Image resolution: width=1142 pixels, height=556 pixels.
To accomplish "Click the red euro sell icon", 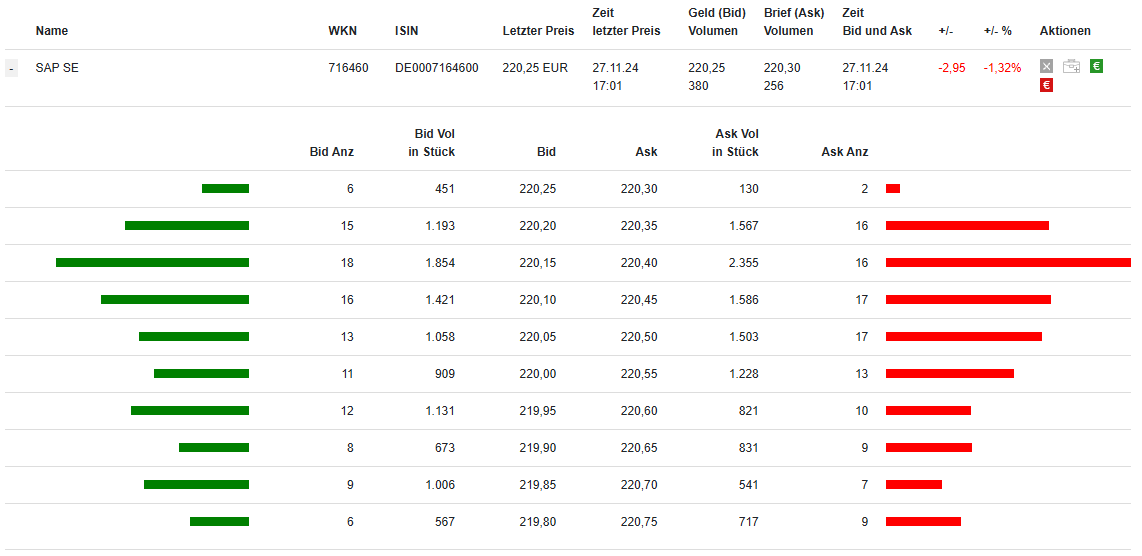I will coord(1046,86).
